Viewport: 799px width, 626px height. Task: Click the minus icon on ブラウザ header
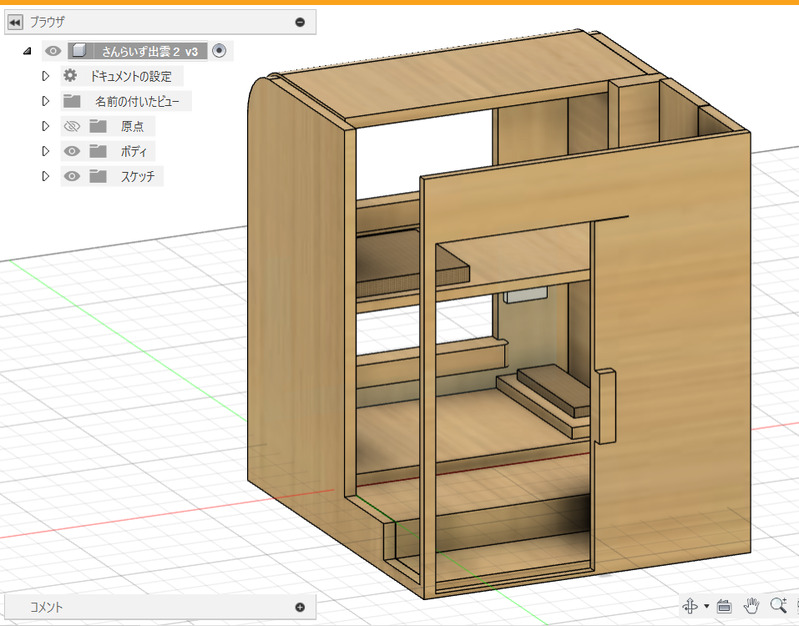tap(300, 22)
